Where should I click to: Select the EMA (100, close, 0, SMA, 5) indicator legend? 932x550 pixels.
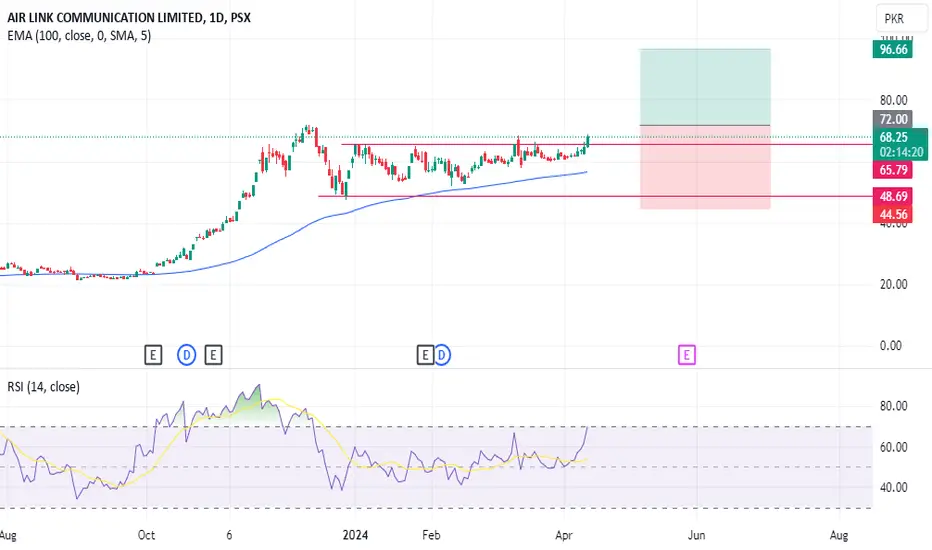coord(79,36)
